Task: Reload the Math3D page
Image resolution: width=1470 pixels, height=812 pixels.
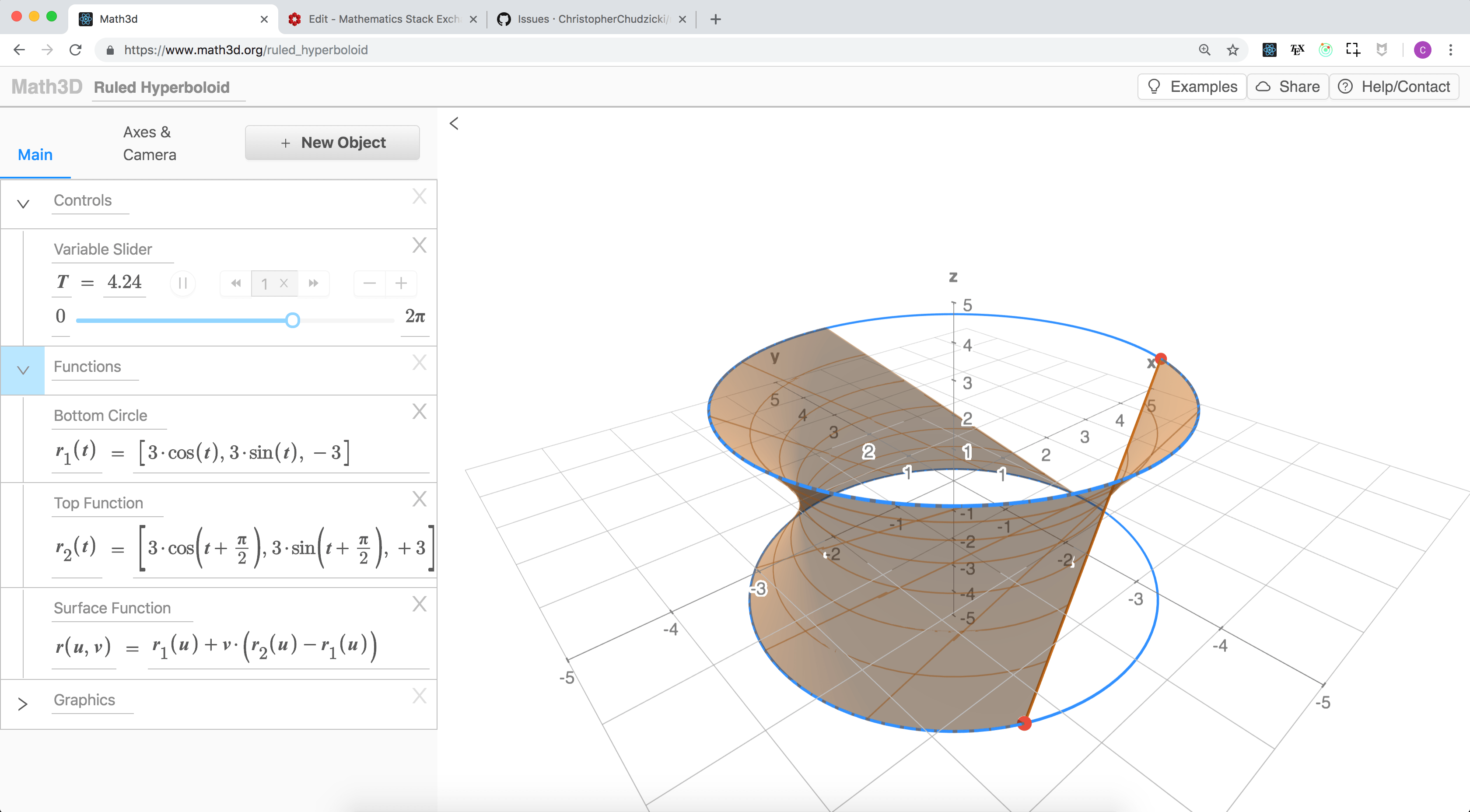Action: click(75, 50)
